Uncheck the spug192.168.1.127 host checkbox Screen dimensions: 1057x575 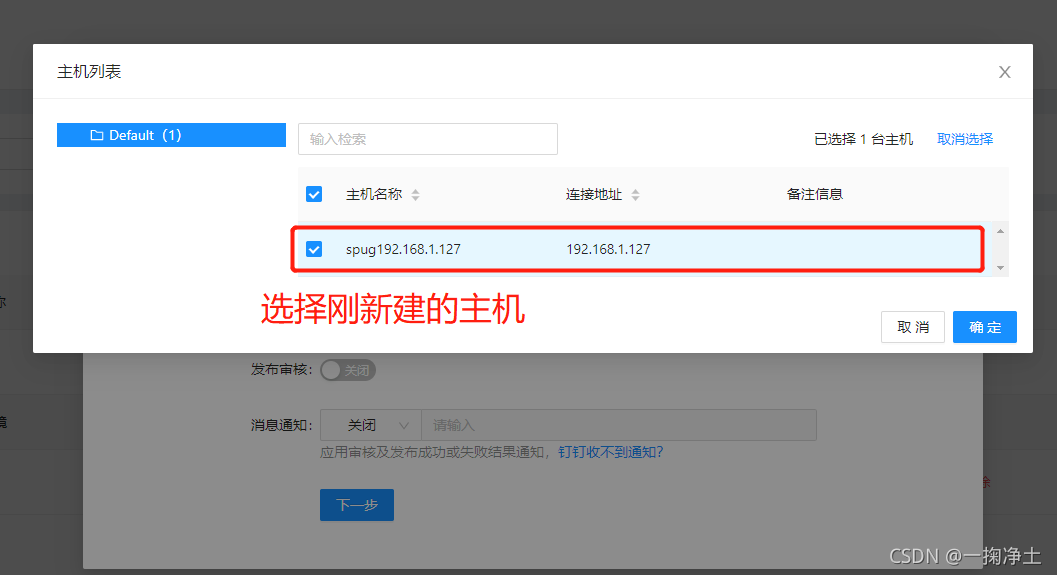[314, 249]
